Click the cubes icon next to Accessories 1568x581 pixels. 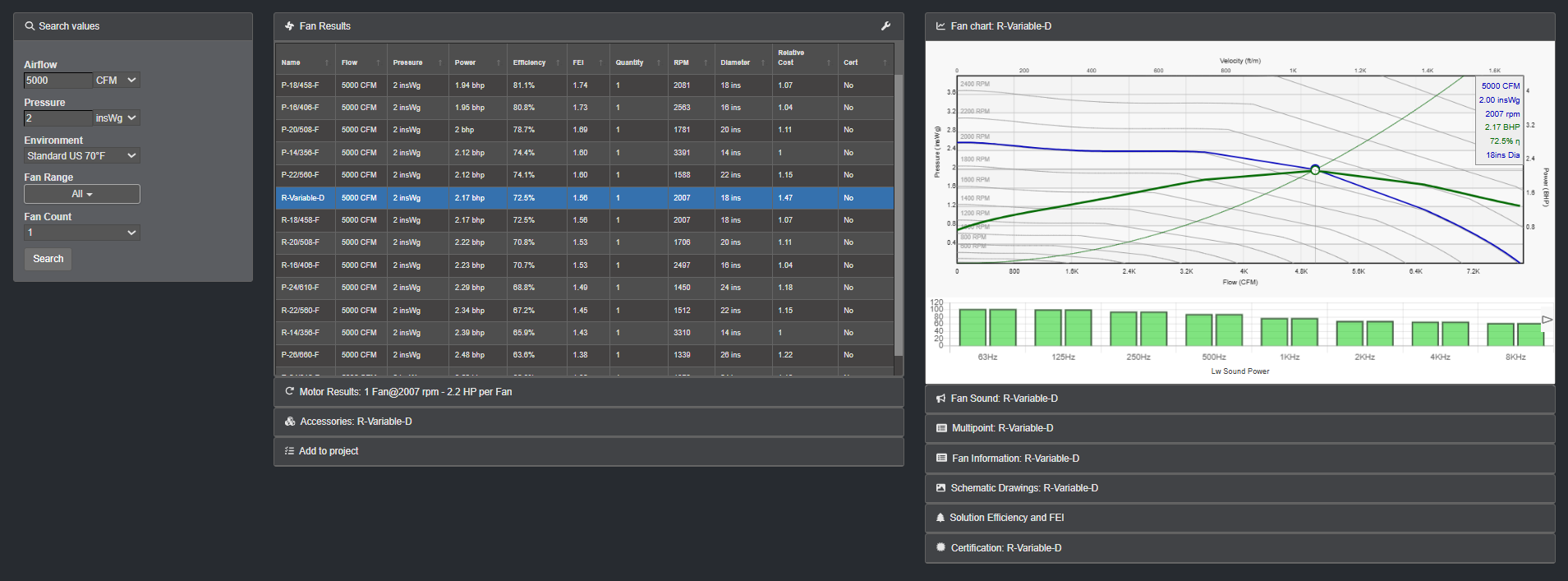pyautogui.click(x=290, y=422)
